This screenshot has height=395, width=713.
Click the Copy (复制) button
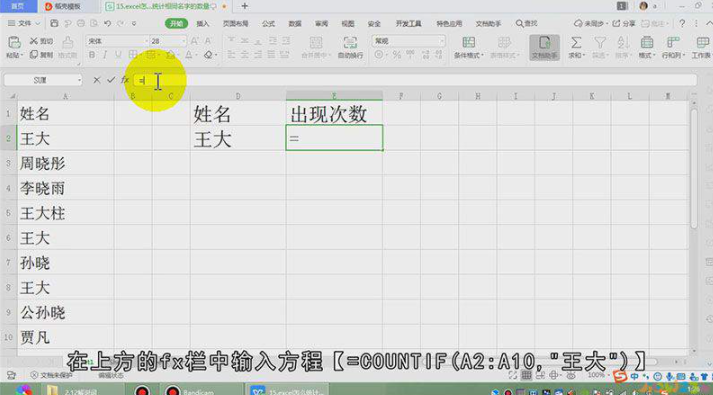tap(41, 55)
